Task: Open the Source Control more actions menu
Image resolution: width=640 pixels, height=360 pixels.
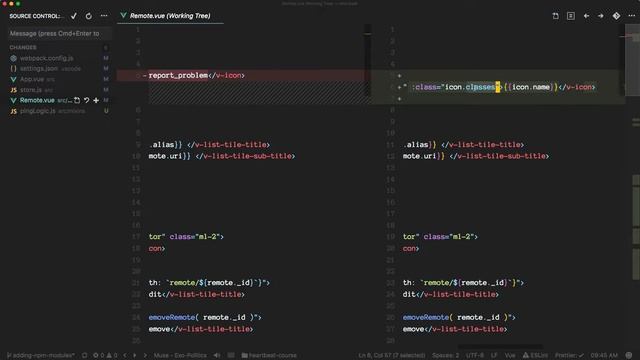Action: click(x=104, y=16)
